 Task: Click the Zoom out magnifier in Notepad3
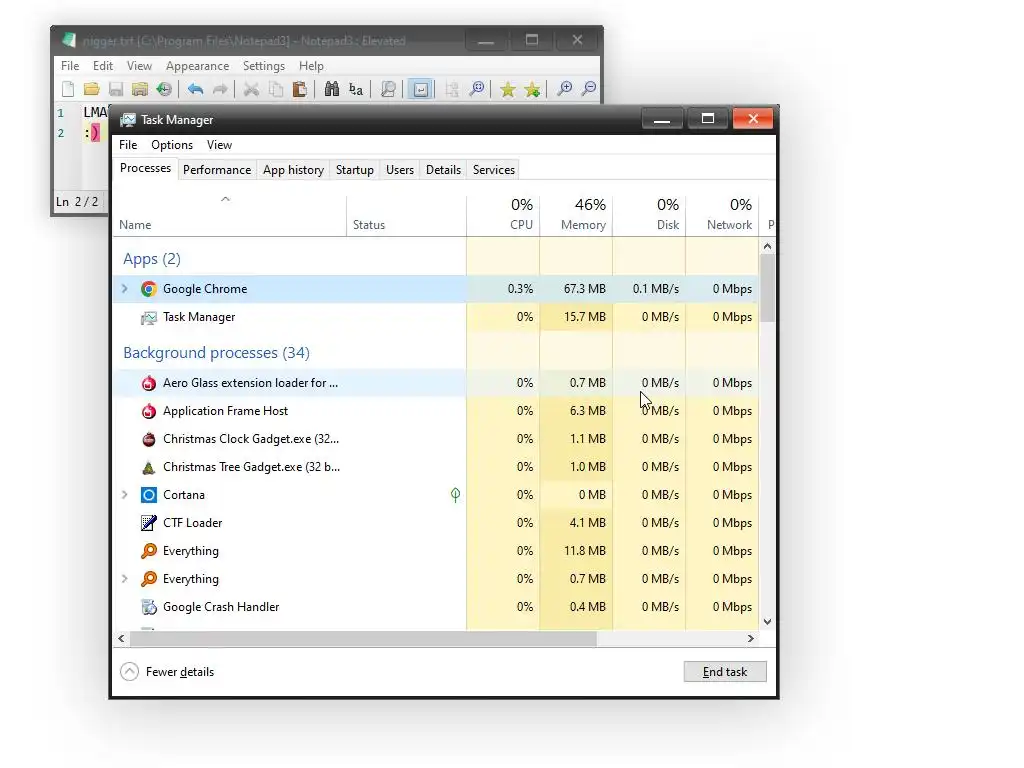tap(589, 89)
